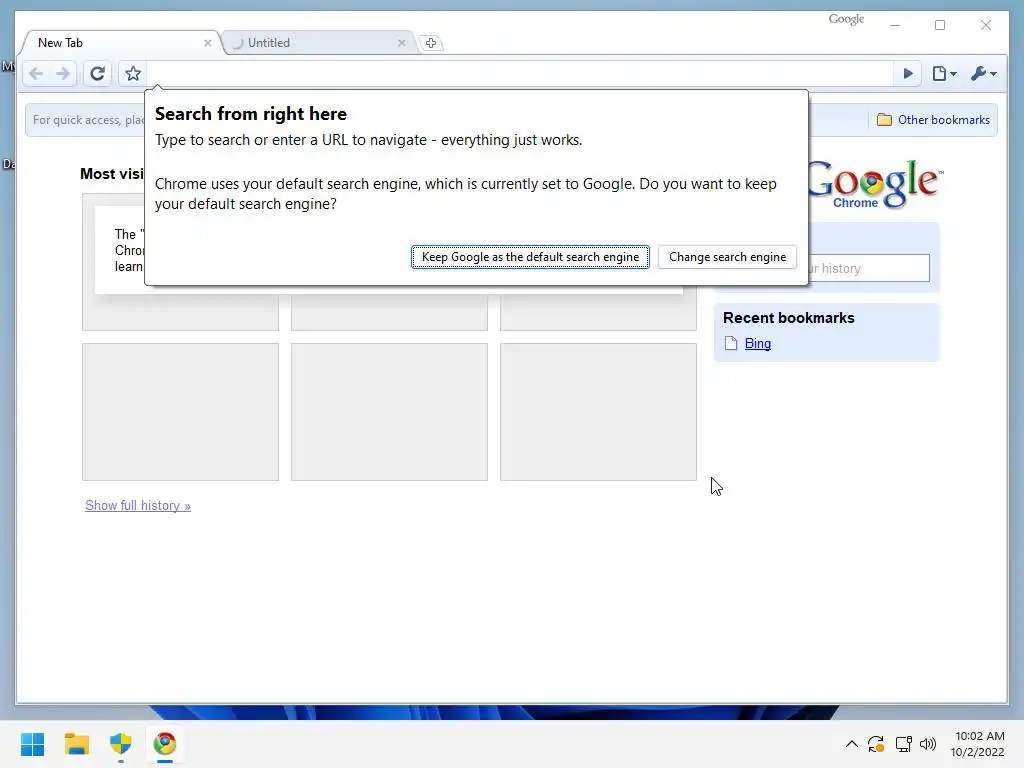Open the Bing recent bookmark
The width and height of the screenshot is (1024, 768).
[758, 344]
